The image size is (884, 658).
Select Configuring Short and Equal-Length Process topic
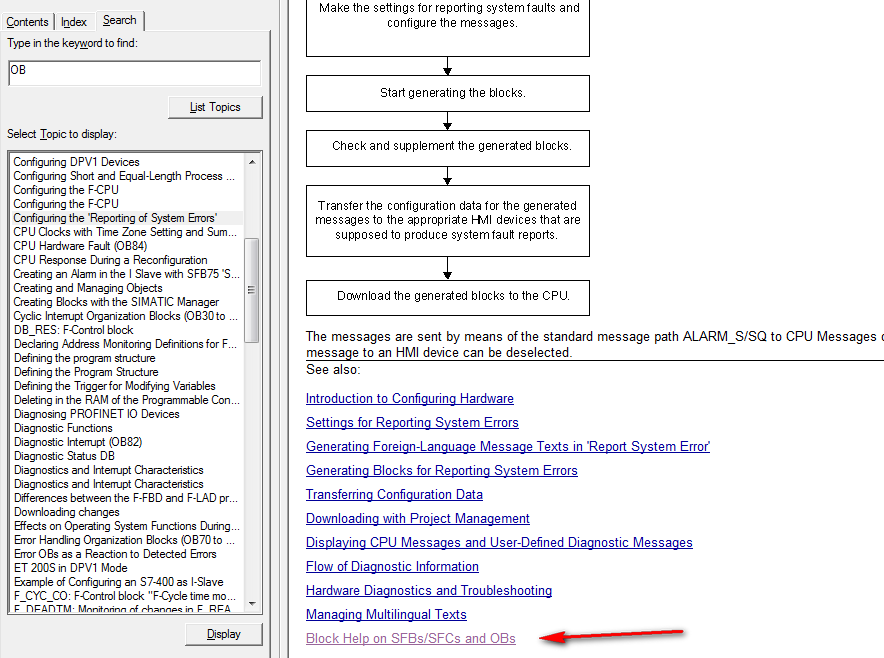124,176
